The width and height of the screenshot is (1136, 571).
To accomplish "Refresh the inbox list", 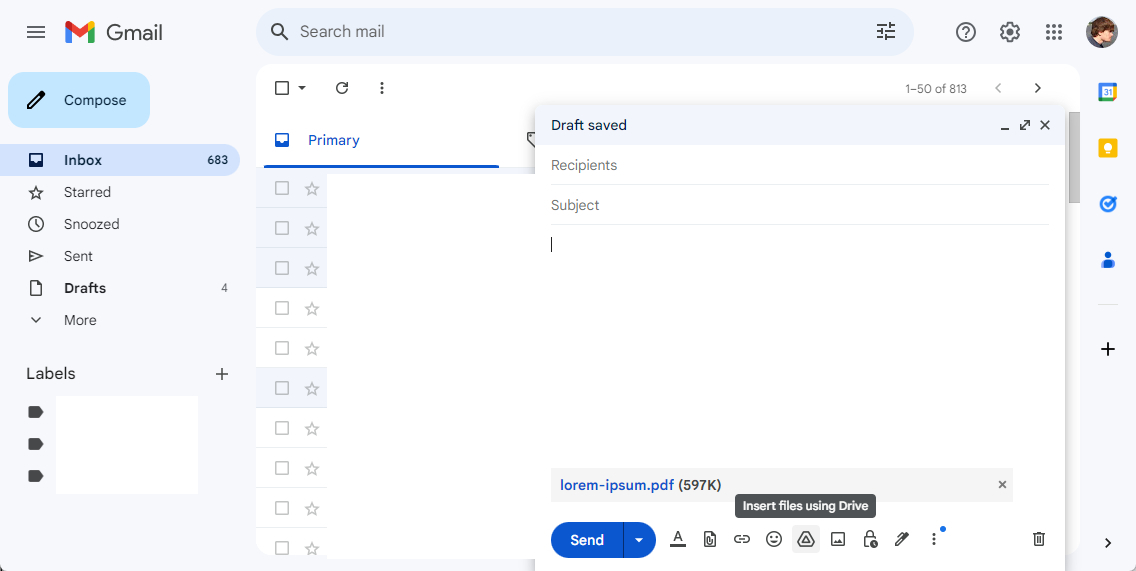I will coord(342,88).
